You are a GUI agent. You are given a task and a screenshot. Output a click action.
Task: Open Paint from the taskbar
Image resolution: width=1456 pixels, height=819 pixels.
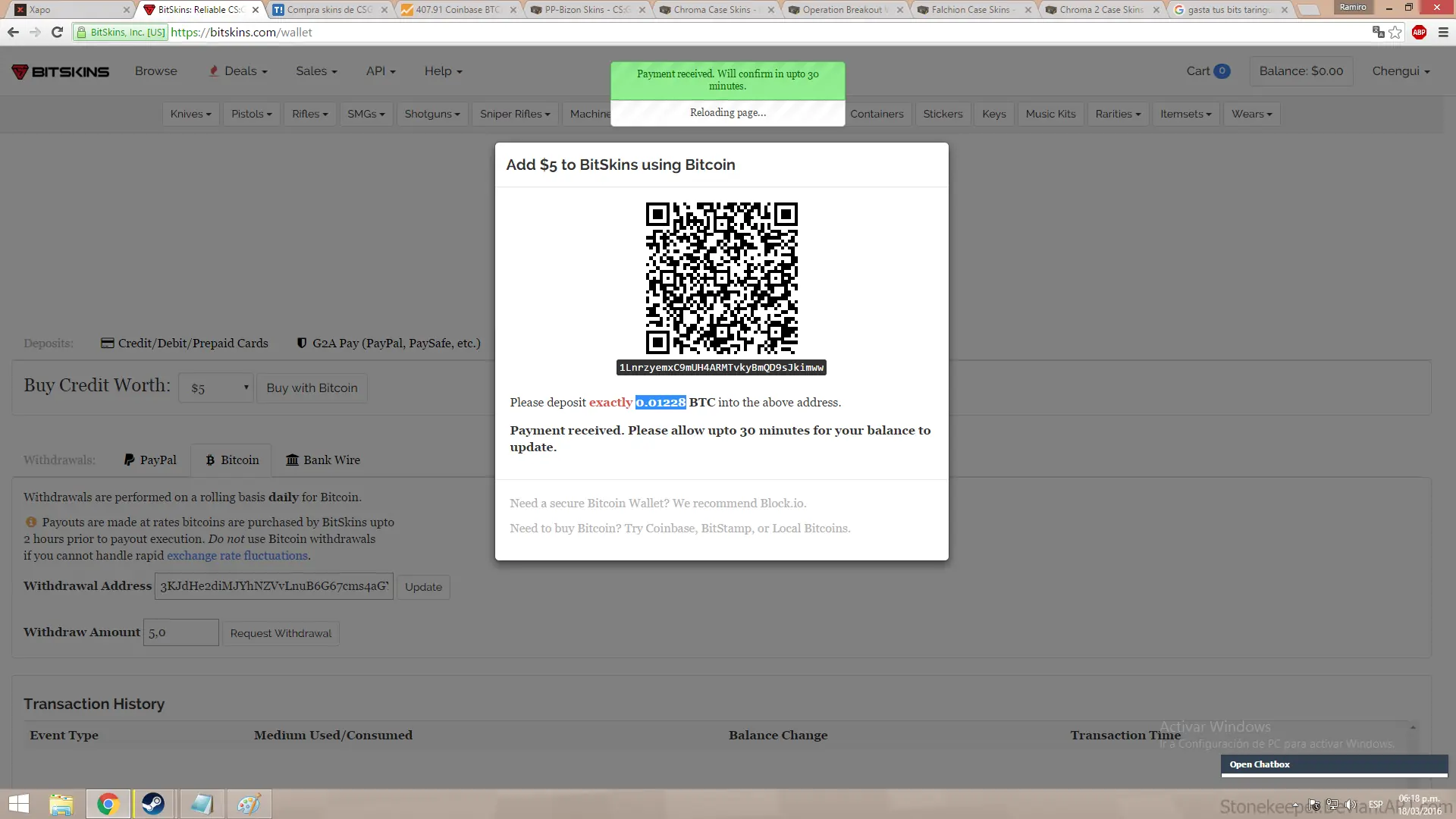(x=249, y=804)
